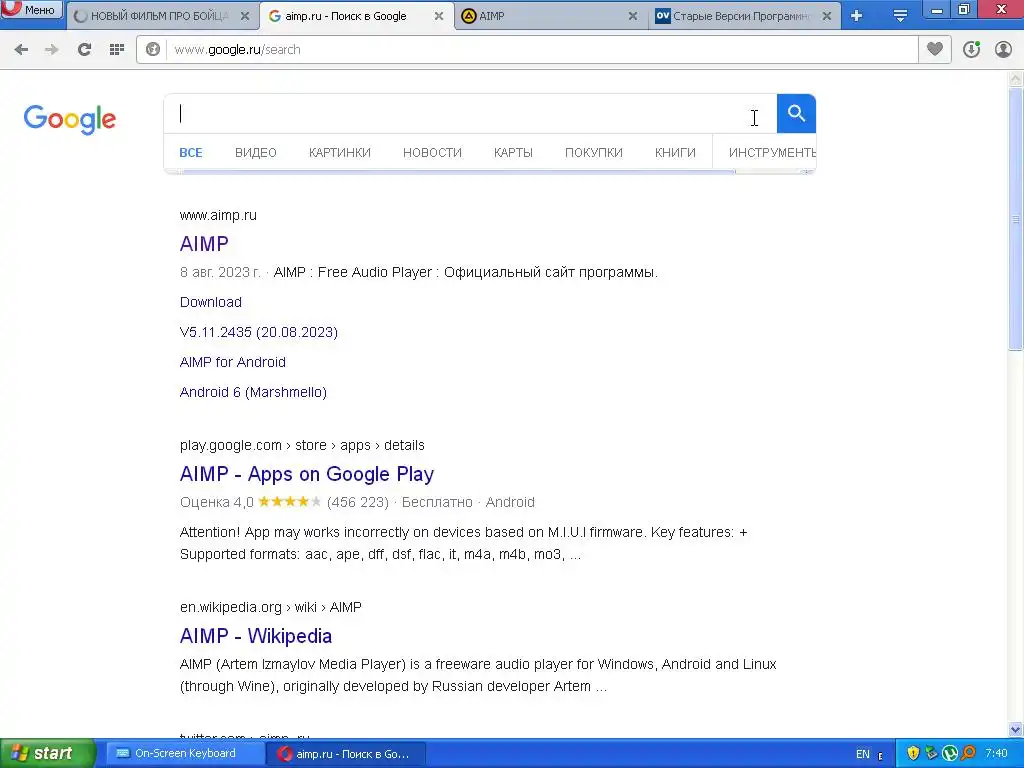
Task: Open the uTorrent tray icon
Action: tap(950, 754)
